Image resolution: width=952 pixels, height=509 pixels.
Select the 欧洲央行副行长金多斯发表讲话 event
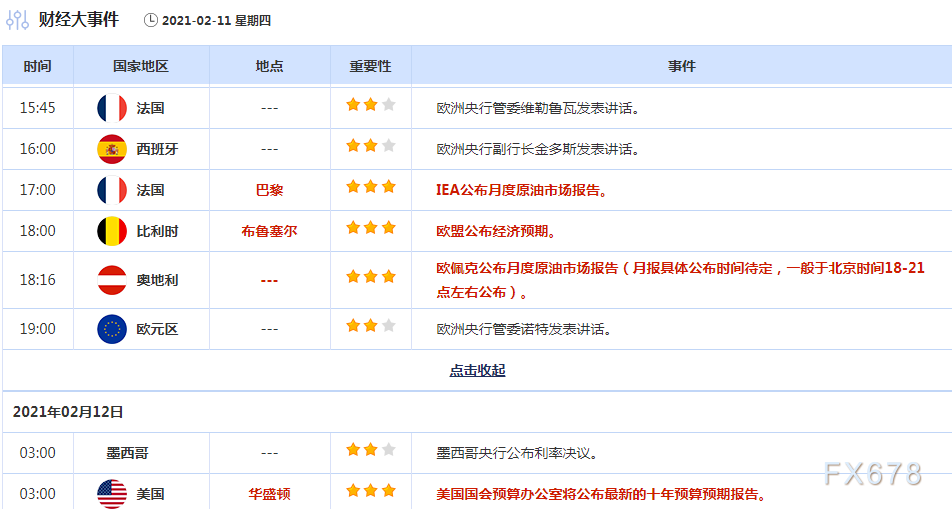click(537, 149)
